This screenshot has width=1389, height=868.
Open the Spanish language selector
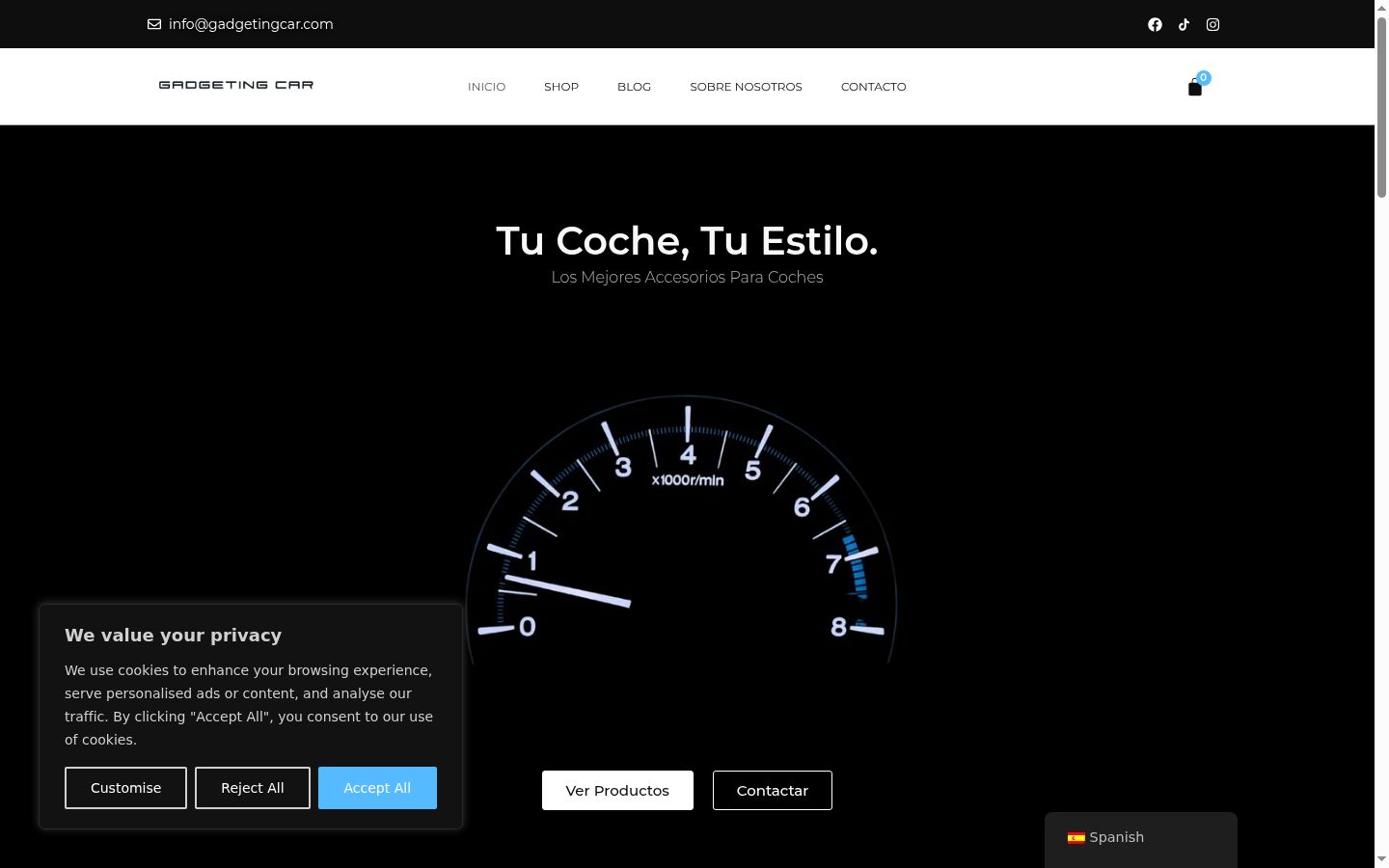point(1141,837)
